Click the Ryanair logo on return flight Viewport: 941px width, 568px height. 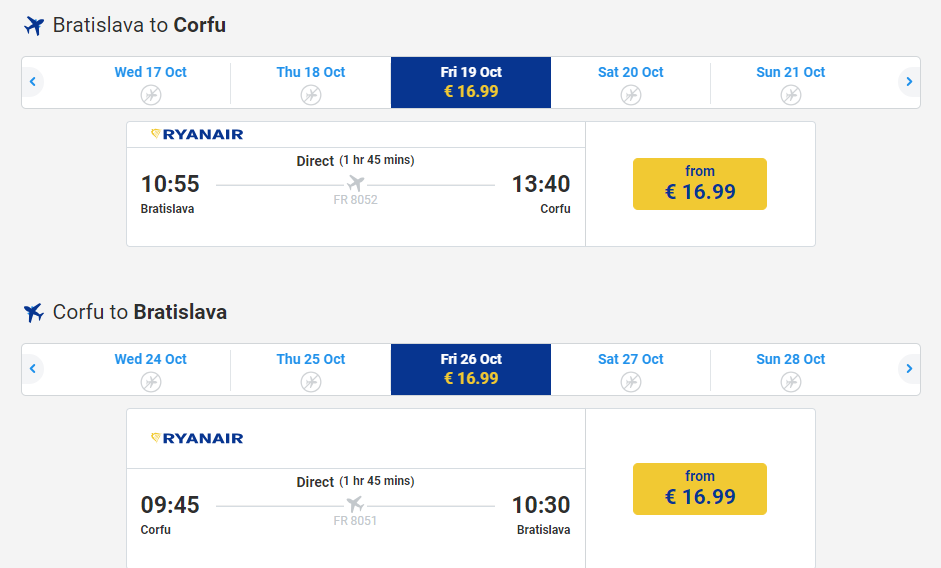pos(197,438)
